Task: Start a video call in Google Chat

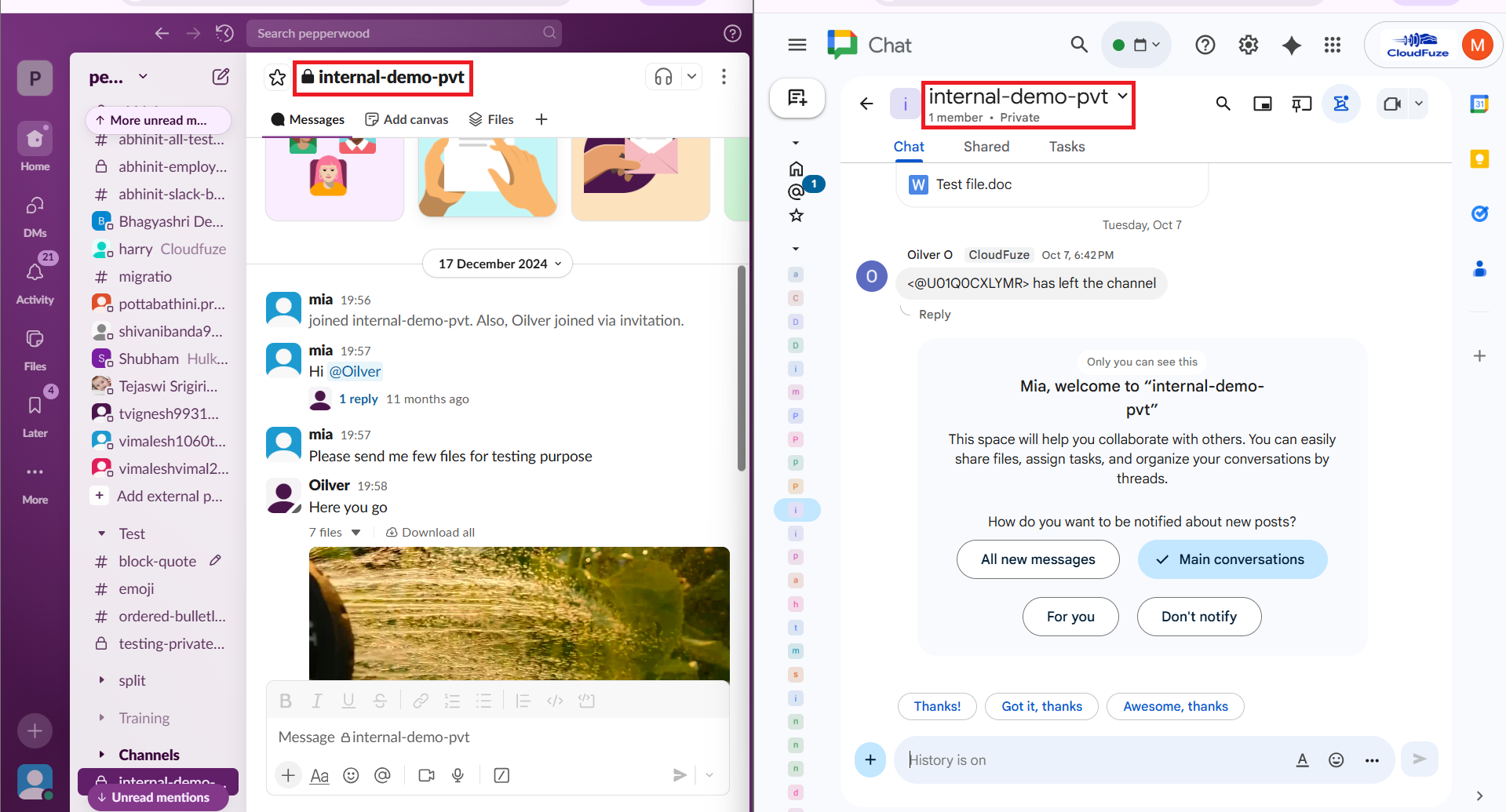Action: 1393,103
